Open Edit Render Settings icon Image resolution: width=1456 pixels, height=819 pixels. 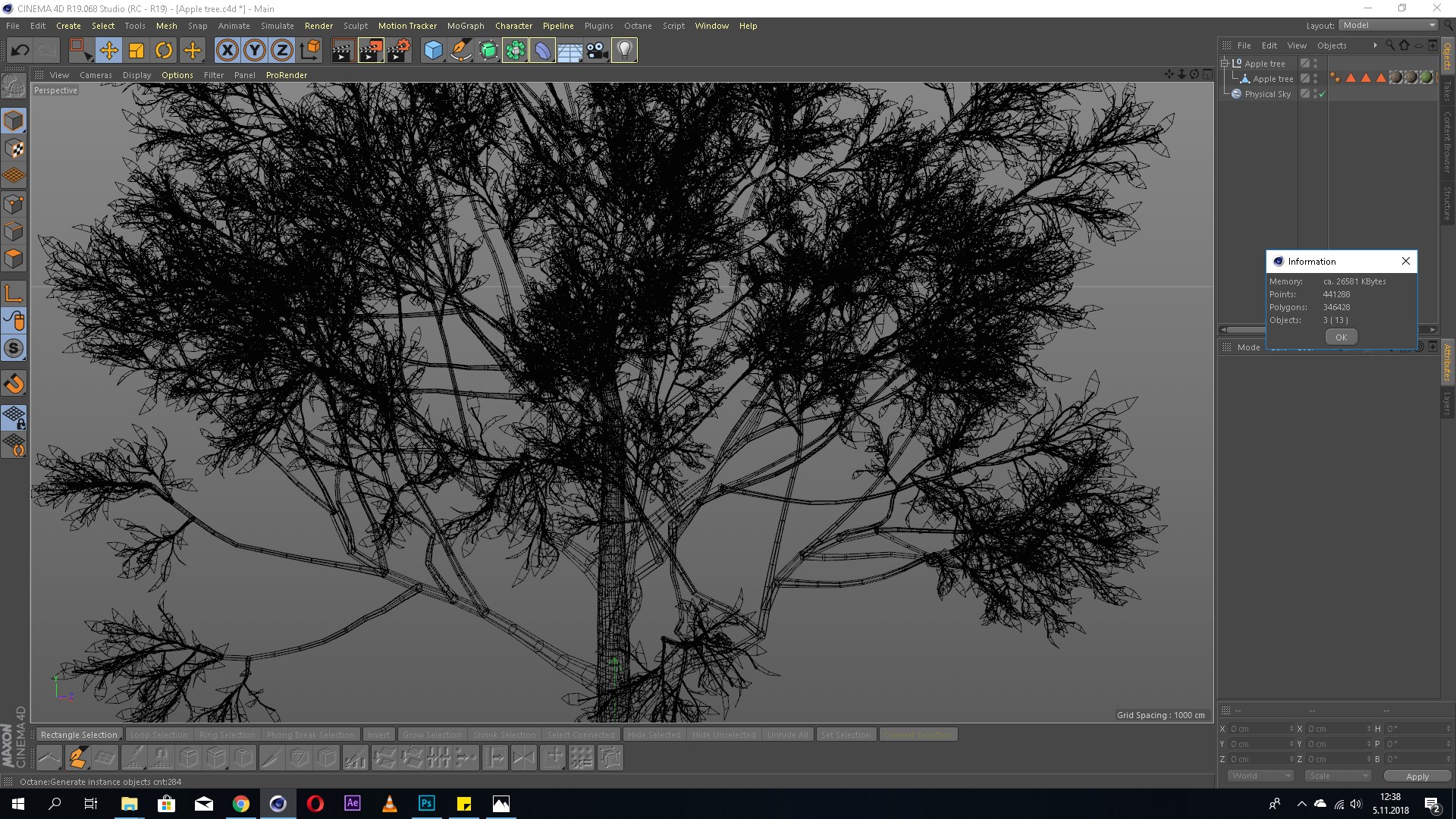(399, 51)
